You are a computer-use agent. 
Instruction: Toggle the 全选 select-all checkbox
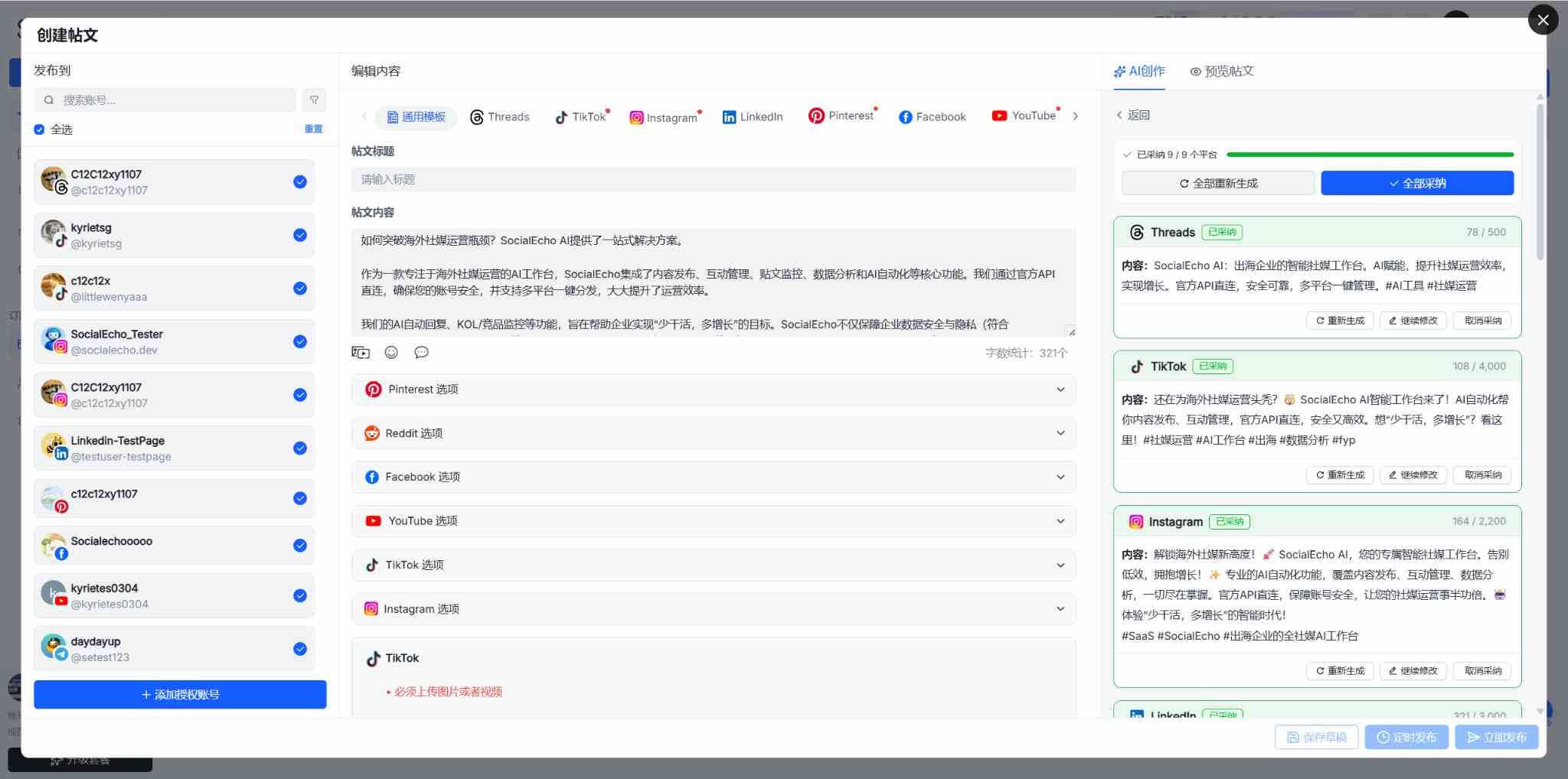[39, 129]
